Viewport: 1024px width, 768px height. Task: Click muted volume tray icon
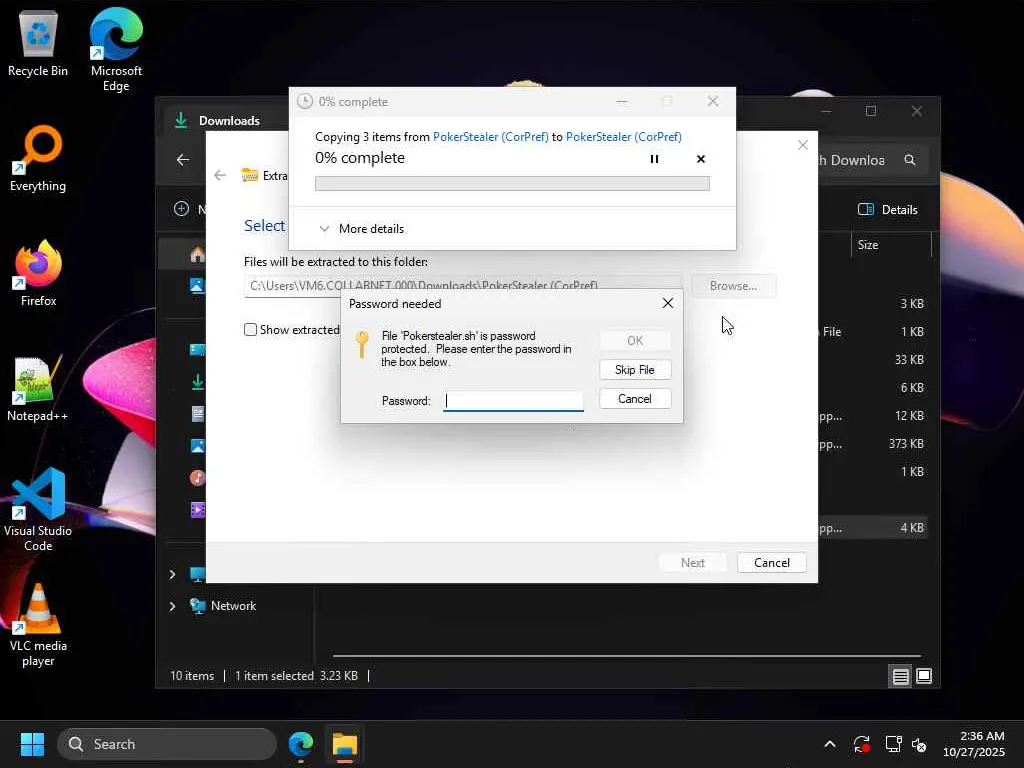[x=919, y=744]
